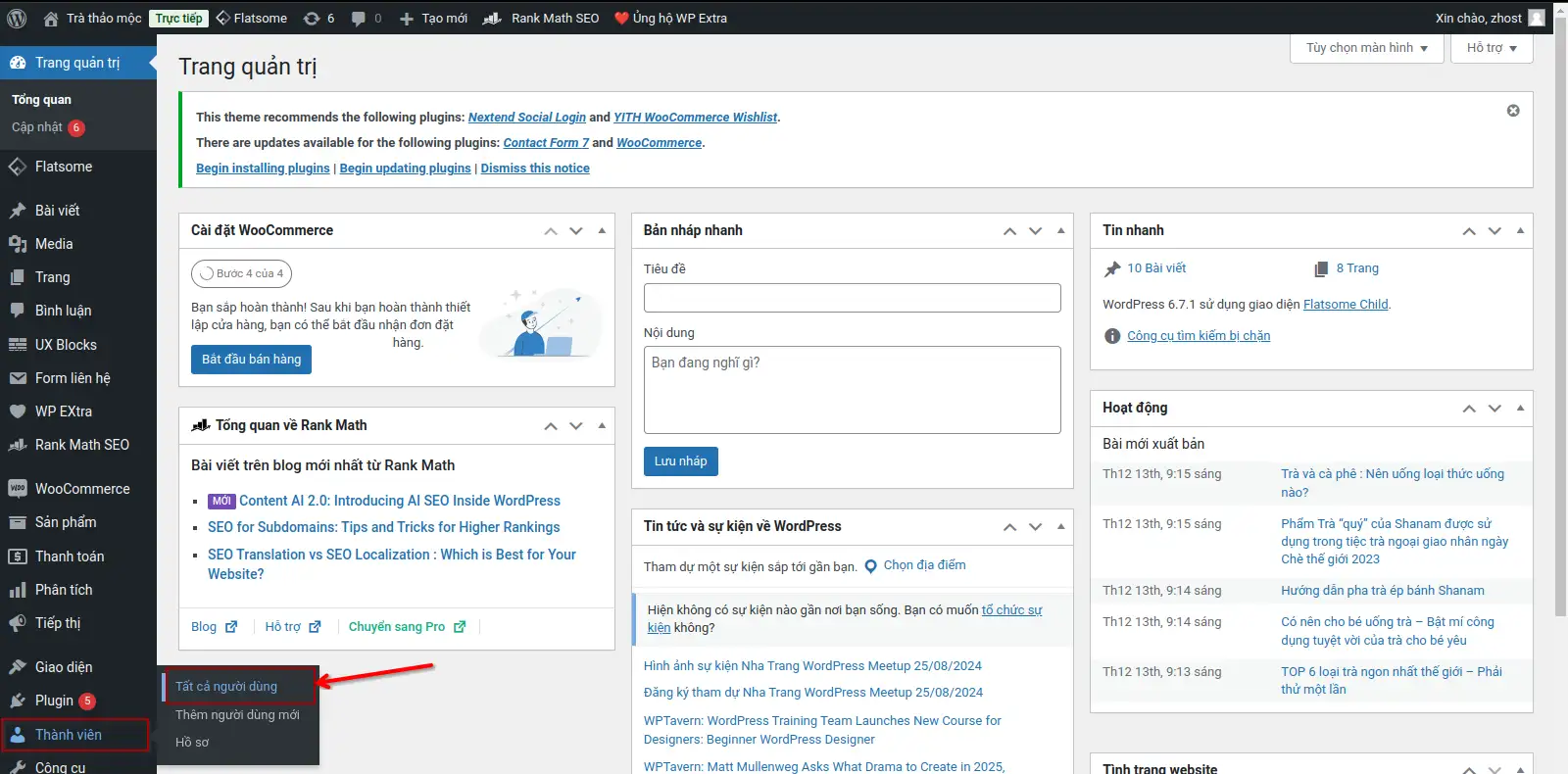Open the comments bubble in admin bar
The image size is (1568, 774).
(367, 18)
